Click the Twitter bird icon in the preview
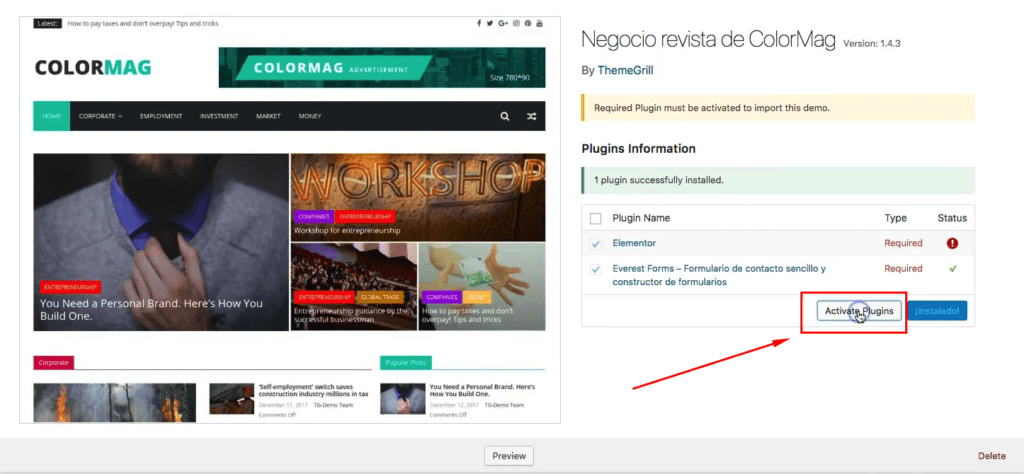1024x474 pixels. 490,24
